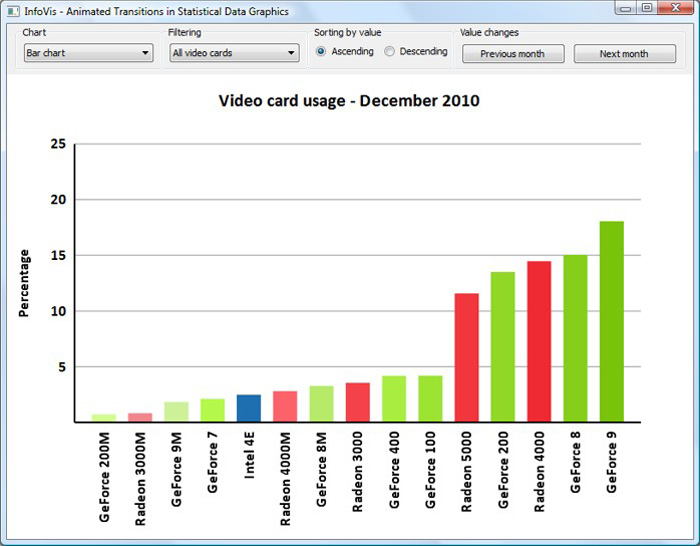700x546 pixels.
Task: Click the GeForce 400 bar
Action: coord(394,399)
